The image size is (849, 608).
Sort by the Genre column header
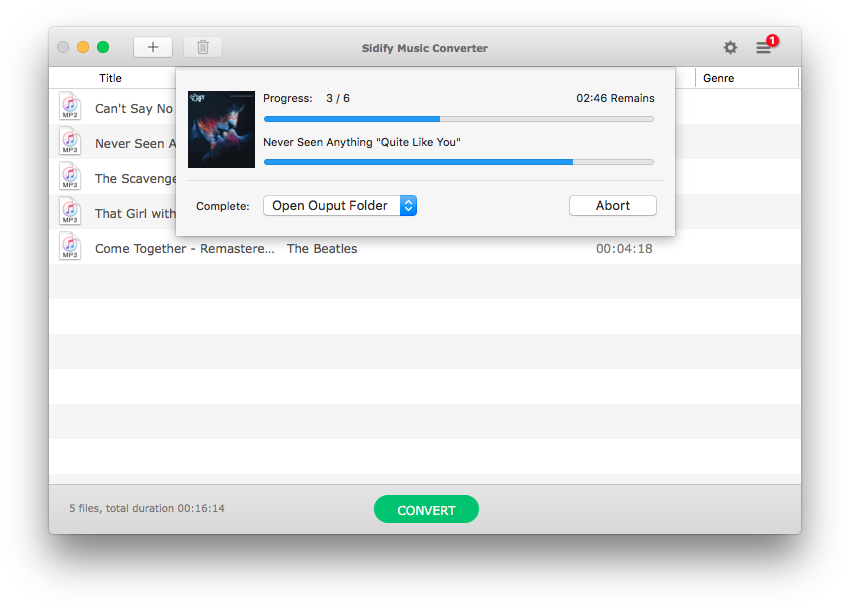click(x=719, y=78)
